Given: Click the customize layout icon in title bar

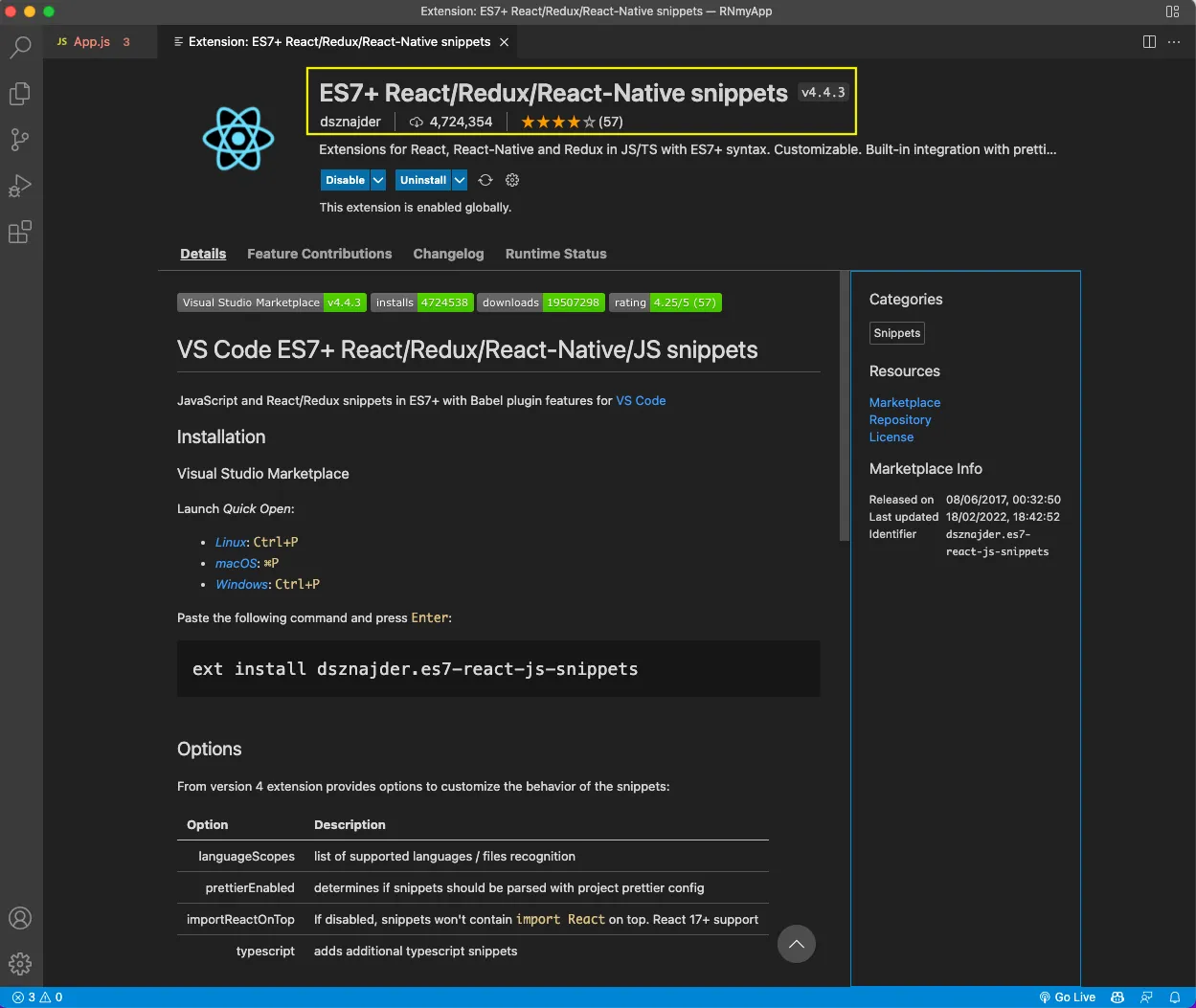Looking at the screenshot, I should 1173,11.
